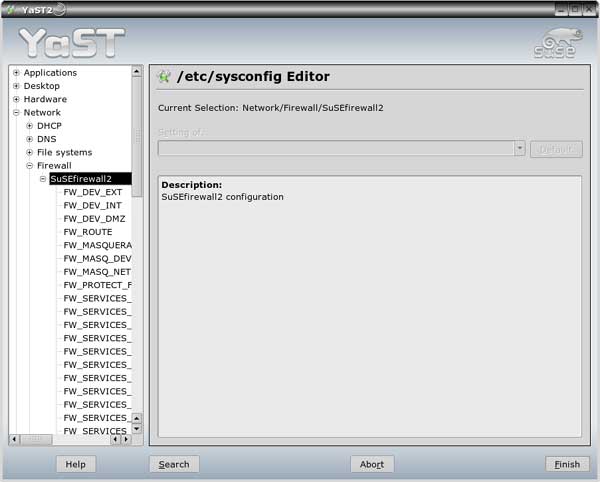Click the YaST2 title bar icon
Screen dimensions: 600x482
[11, 10]
